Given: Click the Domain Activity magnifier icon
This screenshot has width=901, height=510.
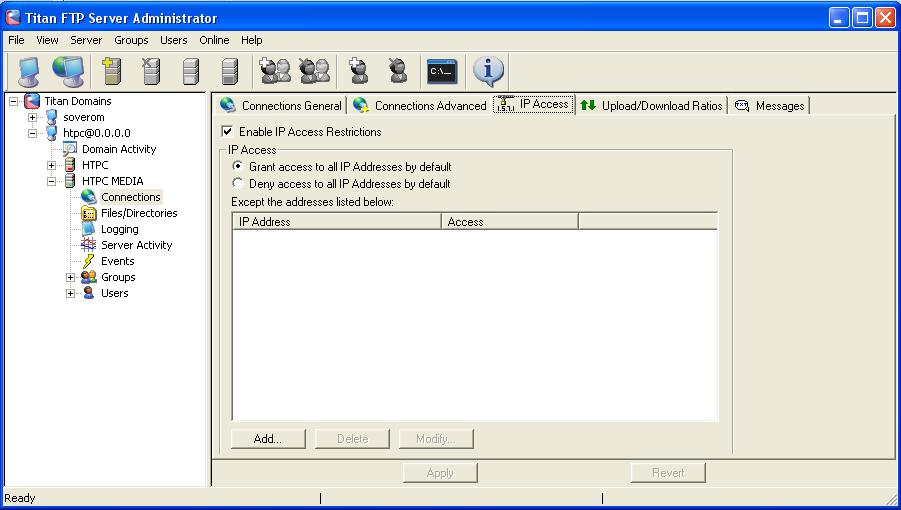Looking at the screenshot, I should [70, 149].
